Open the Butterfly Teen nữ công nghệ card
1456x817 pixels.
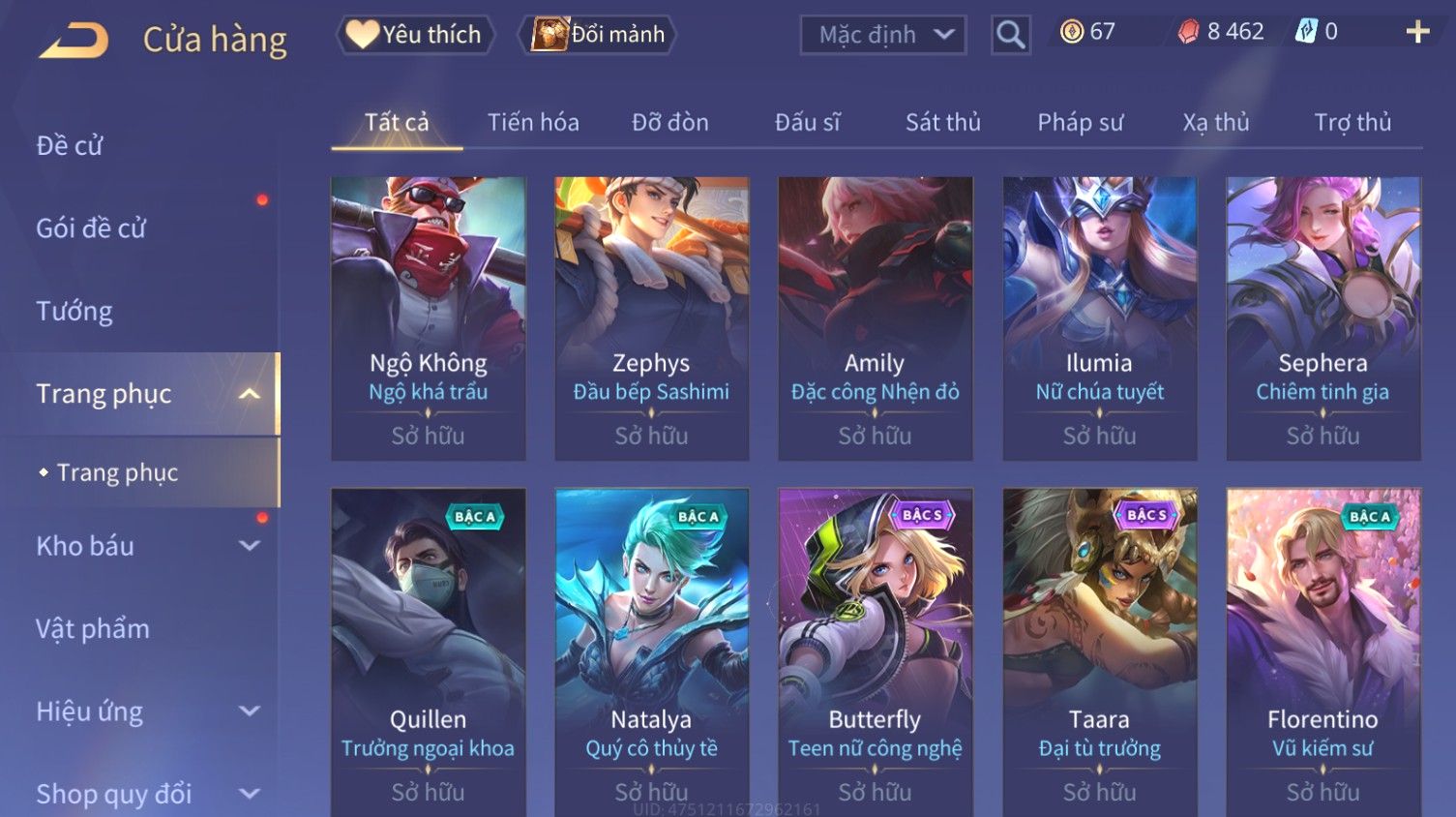point(875,652)
